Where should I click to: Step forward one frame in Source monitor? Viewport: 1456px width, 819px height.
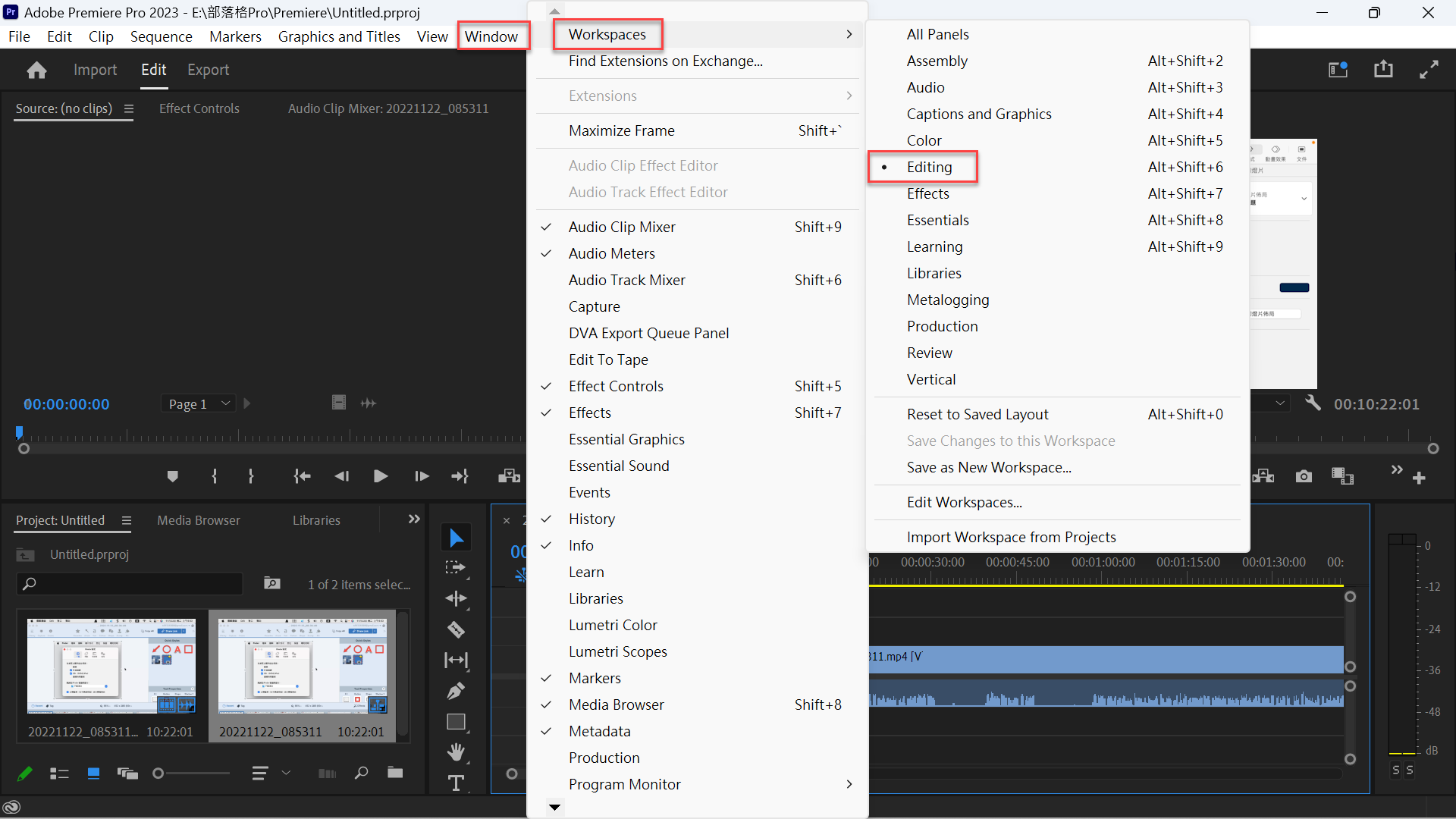[422, 476]
